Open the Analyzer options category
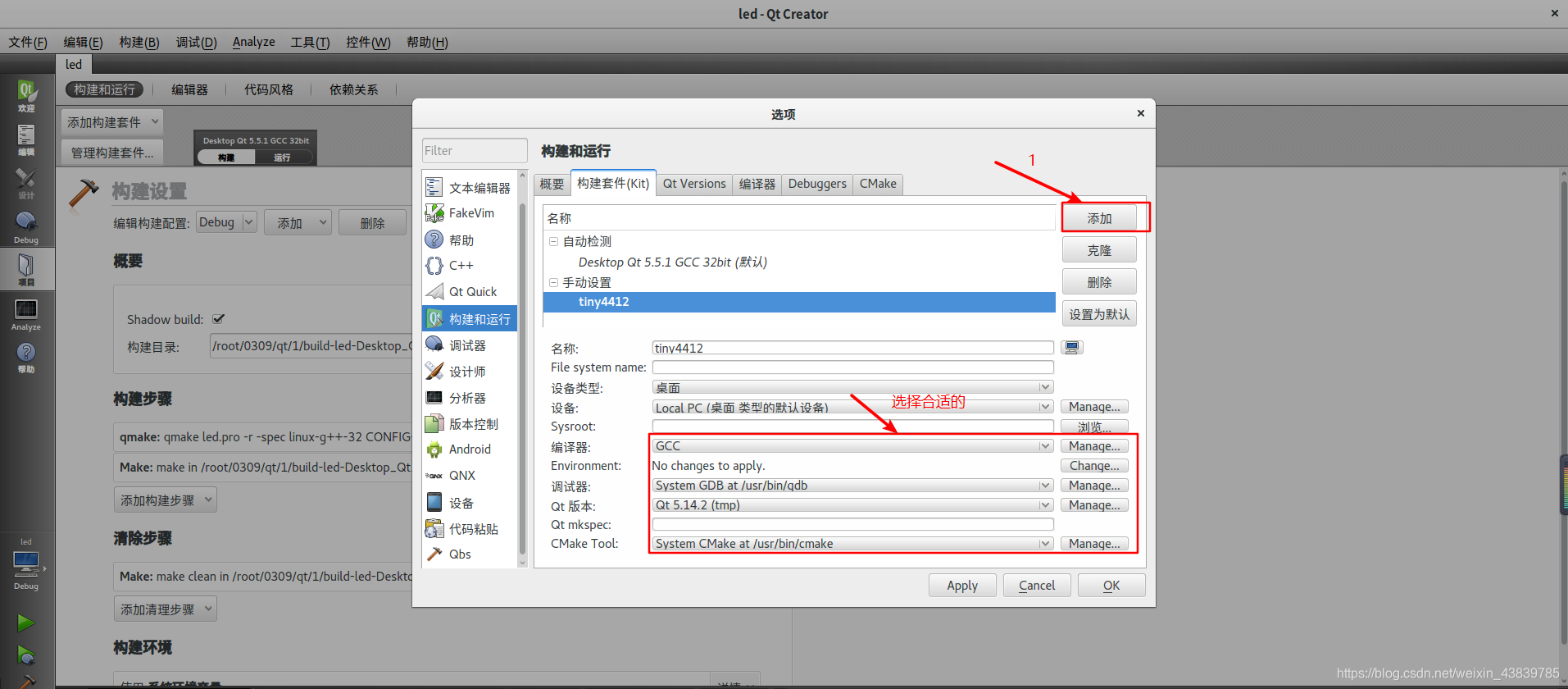 point(470,398)
